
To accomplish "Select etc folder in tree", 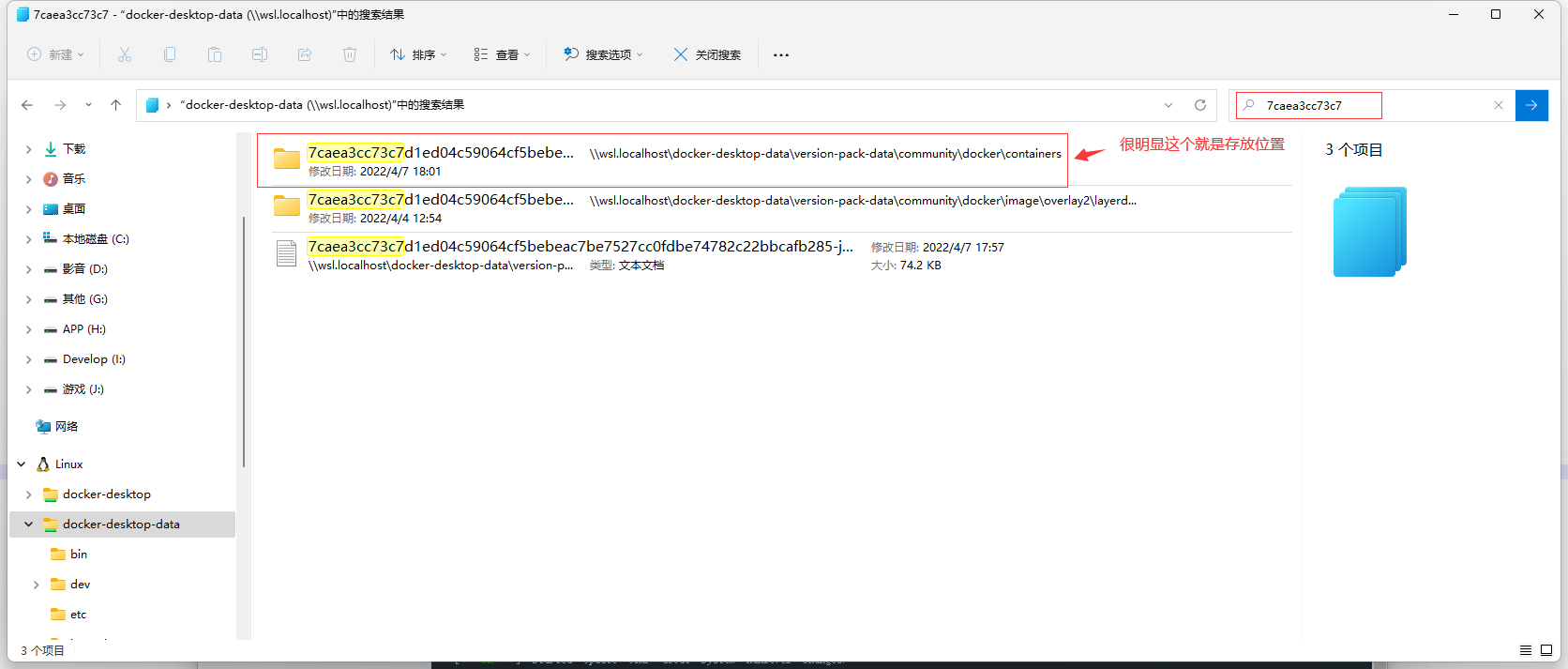I will 78,614.
